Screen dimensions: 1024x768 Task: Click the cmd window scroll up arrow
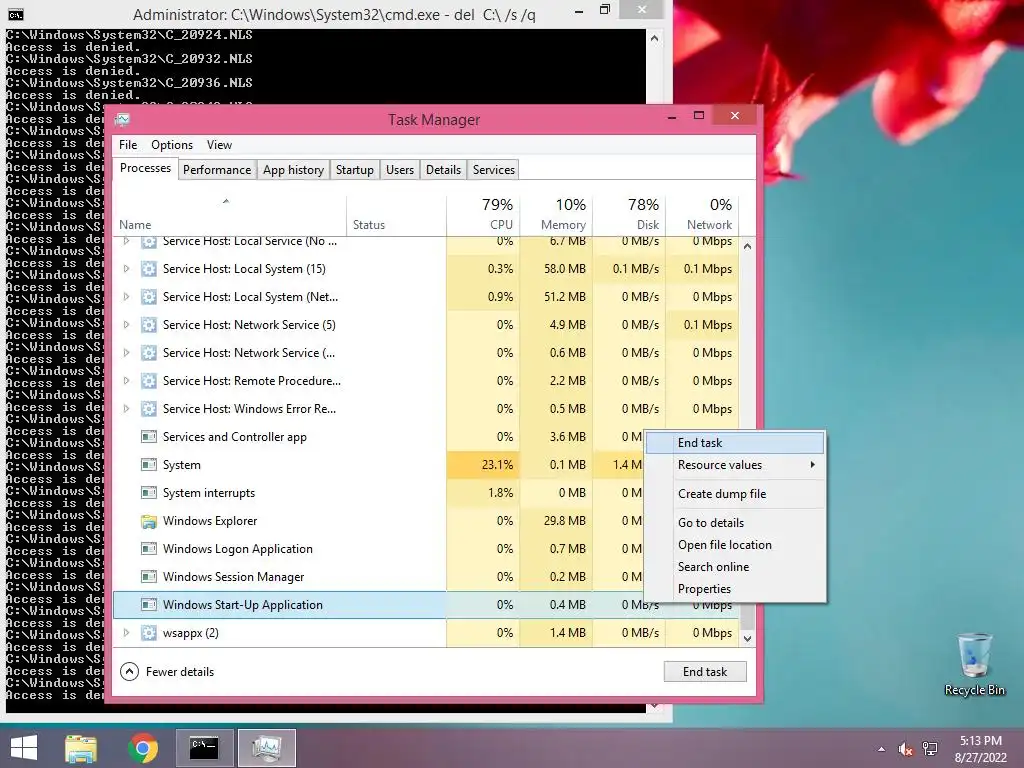654,38
